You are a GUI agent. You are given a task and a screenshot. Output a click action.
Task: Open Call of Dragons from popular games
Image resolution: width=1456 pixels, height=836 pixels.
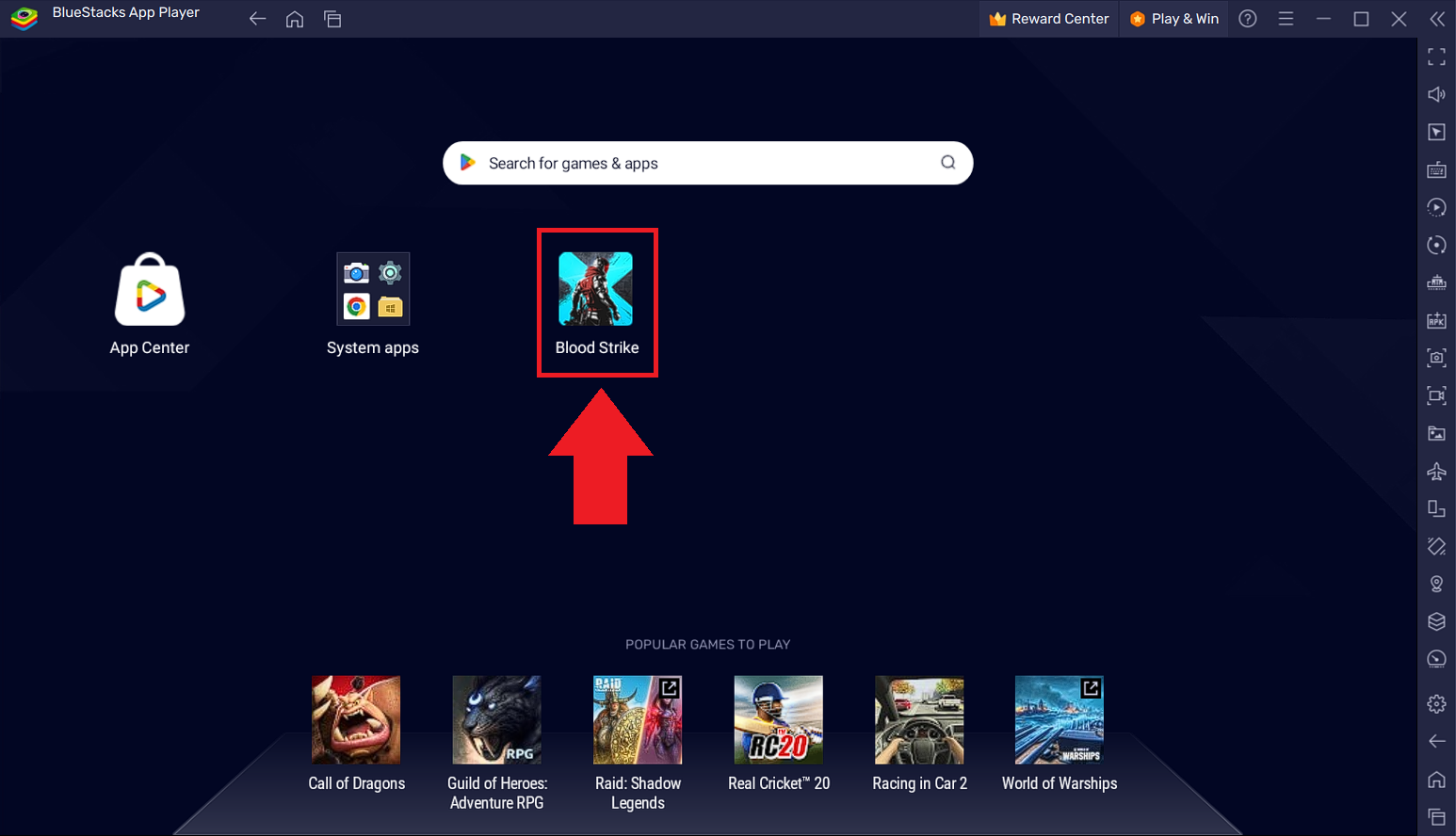(356, 719)
